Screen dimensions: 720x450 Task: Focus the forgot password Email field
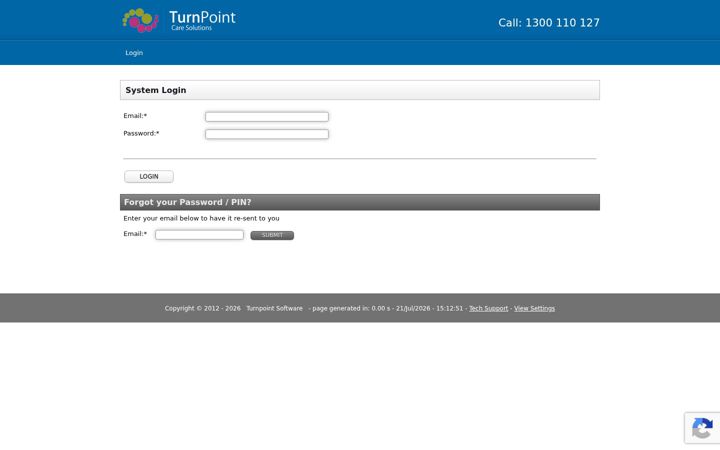(199, 235)
